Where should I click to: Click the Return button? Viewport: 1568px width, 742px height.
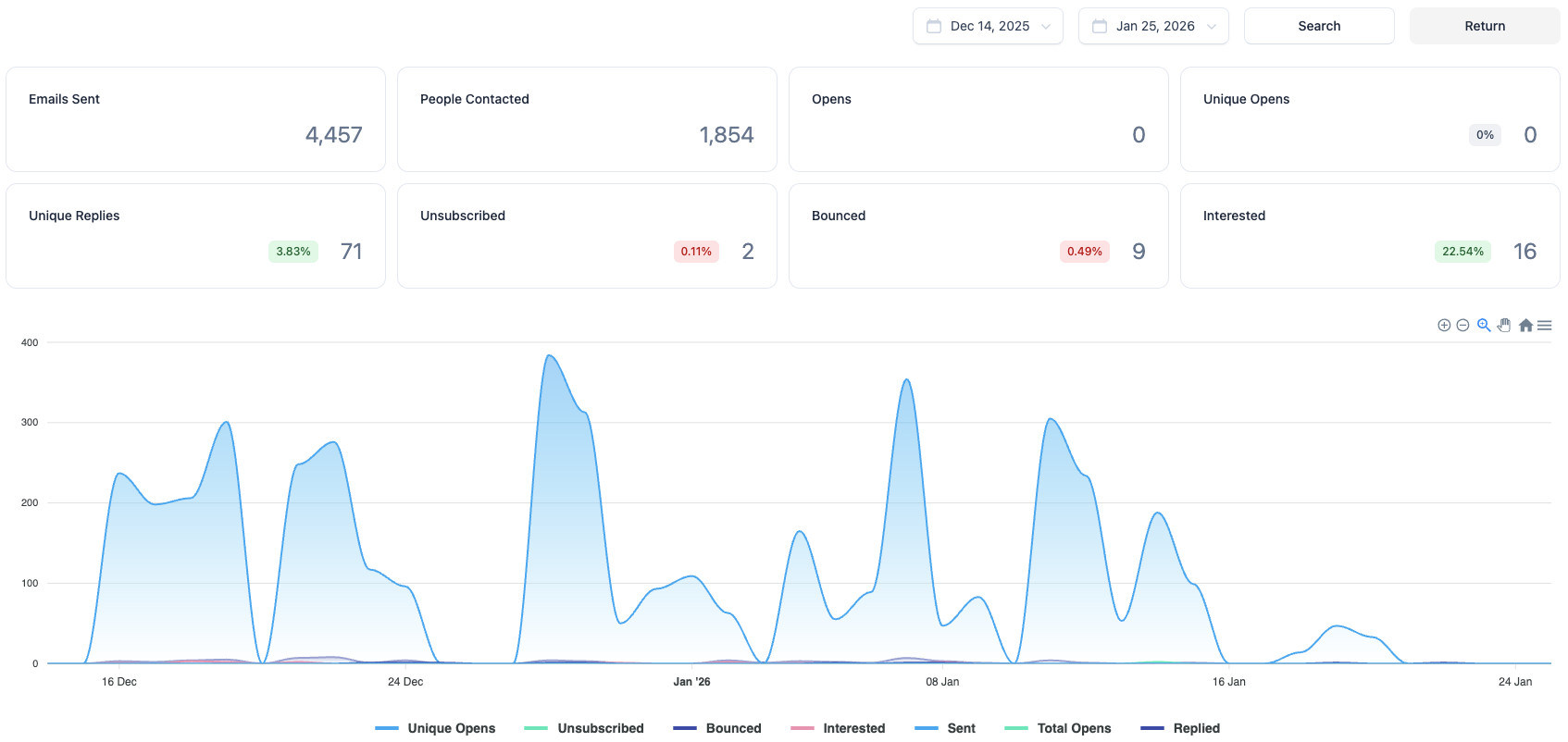(1485, 26)
